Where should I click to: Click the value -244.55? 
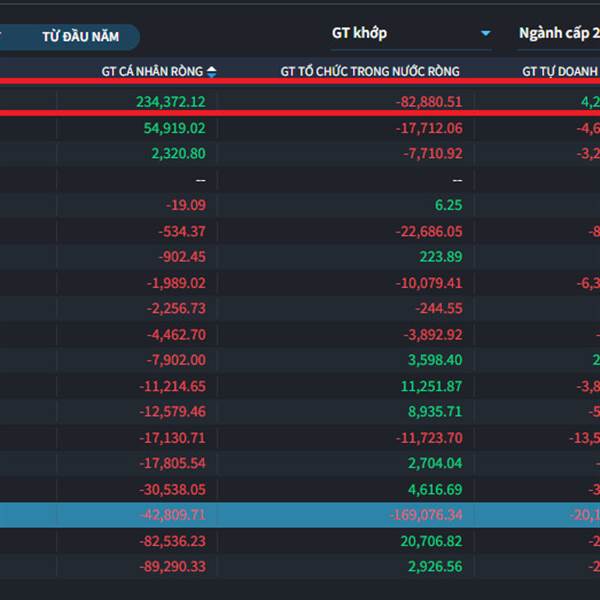click(x=439, y=308)
